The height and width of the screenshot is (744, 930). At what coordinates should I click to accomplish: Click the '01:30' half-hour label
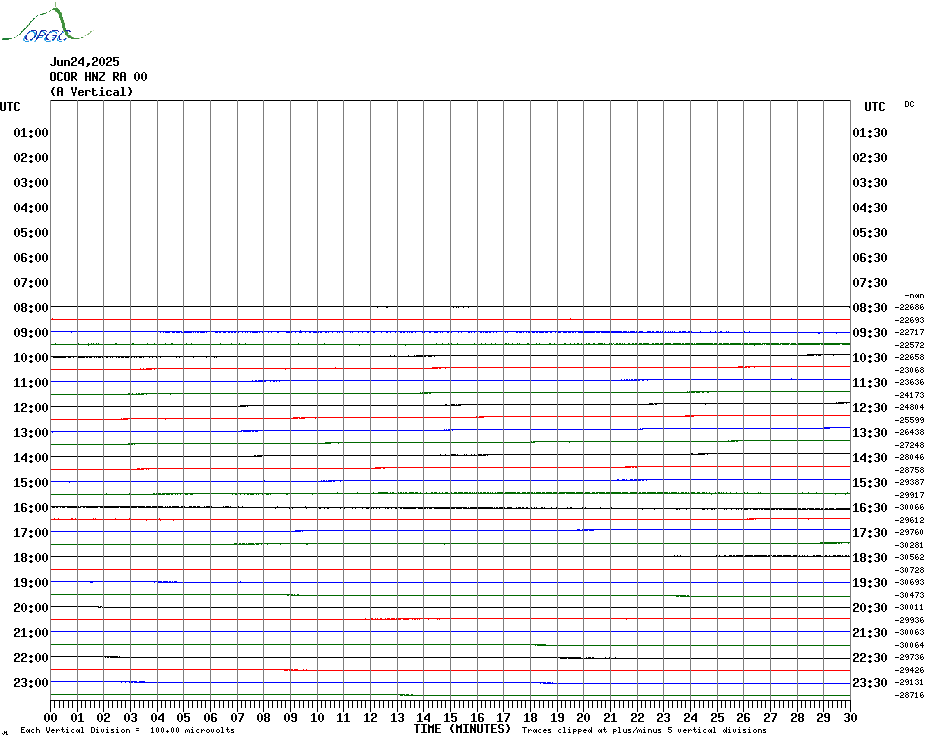coord(870,132)
